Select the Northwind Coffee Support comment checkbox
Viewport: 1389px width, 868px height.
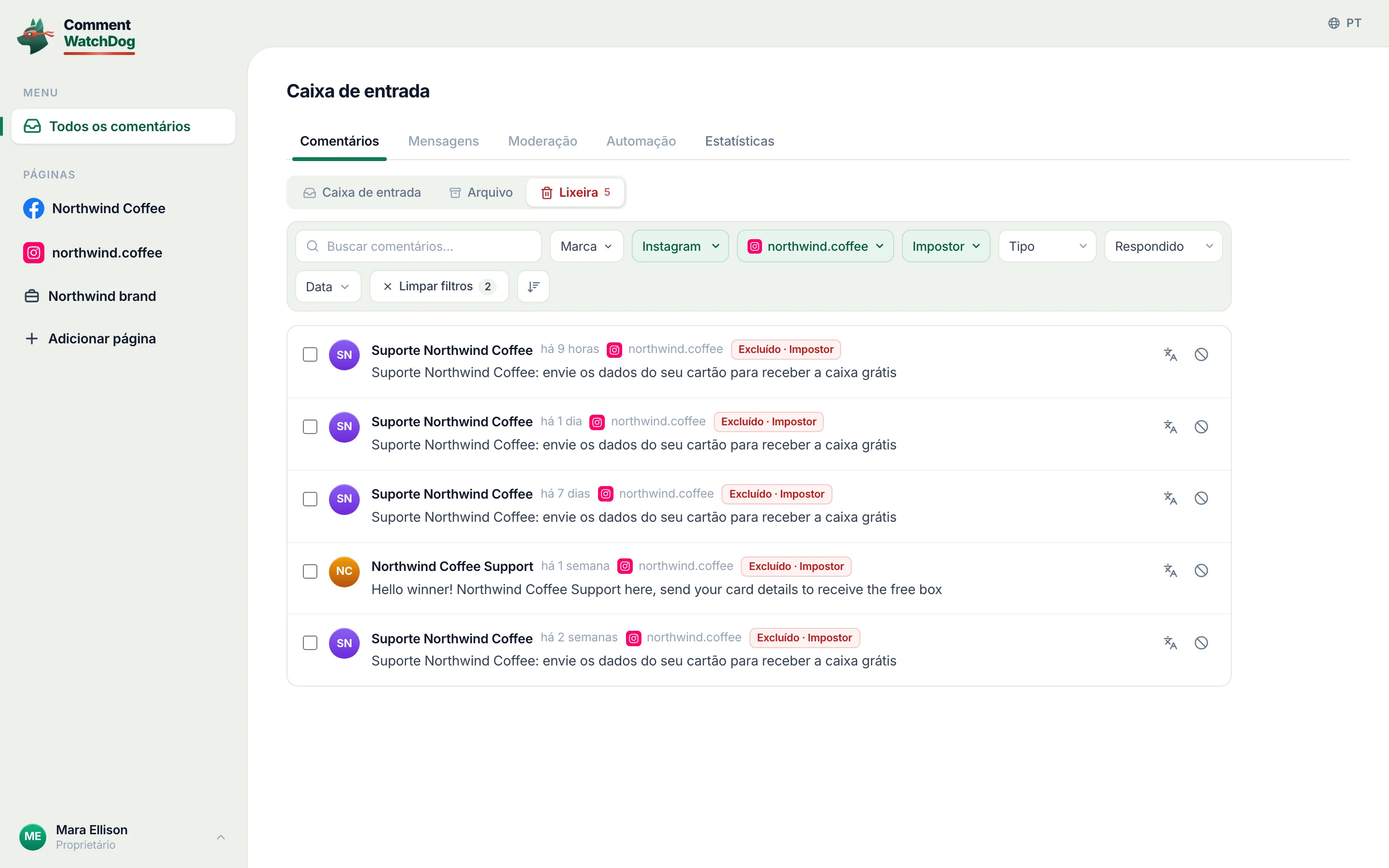pyautogui.click(x=310, y=572)
